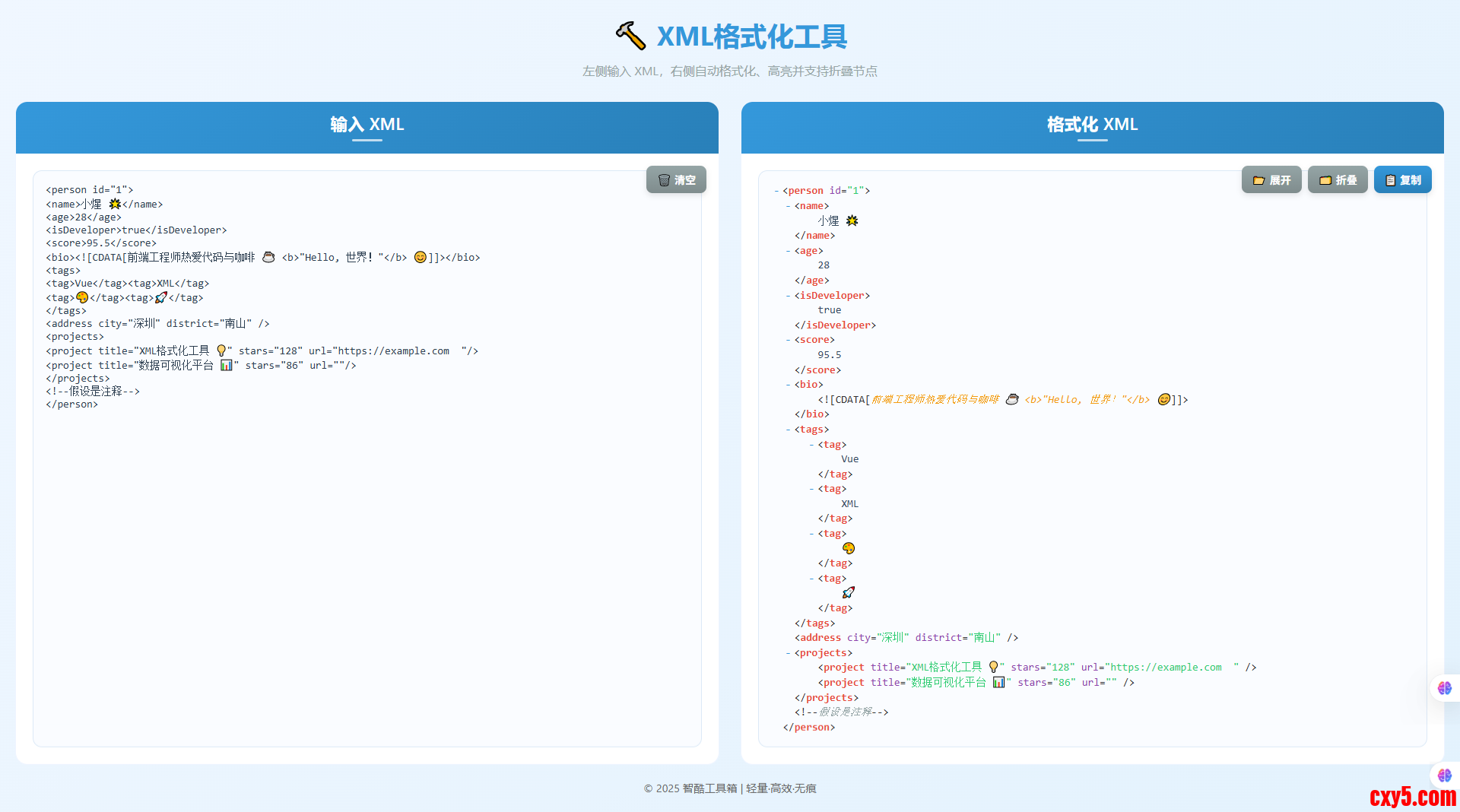Copy formatted XML with the 复制 button
The height and width of the screenshot is (812, 1460).
pyautogui.click(x=1403, y=180)
